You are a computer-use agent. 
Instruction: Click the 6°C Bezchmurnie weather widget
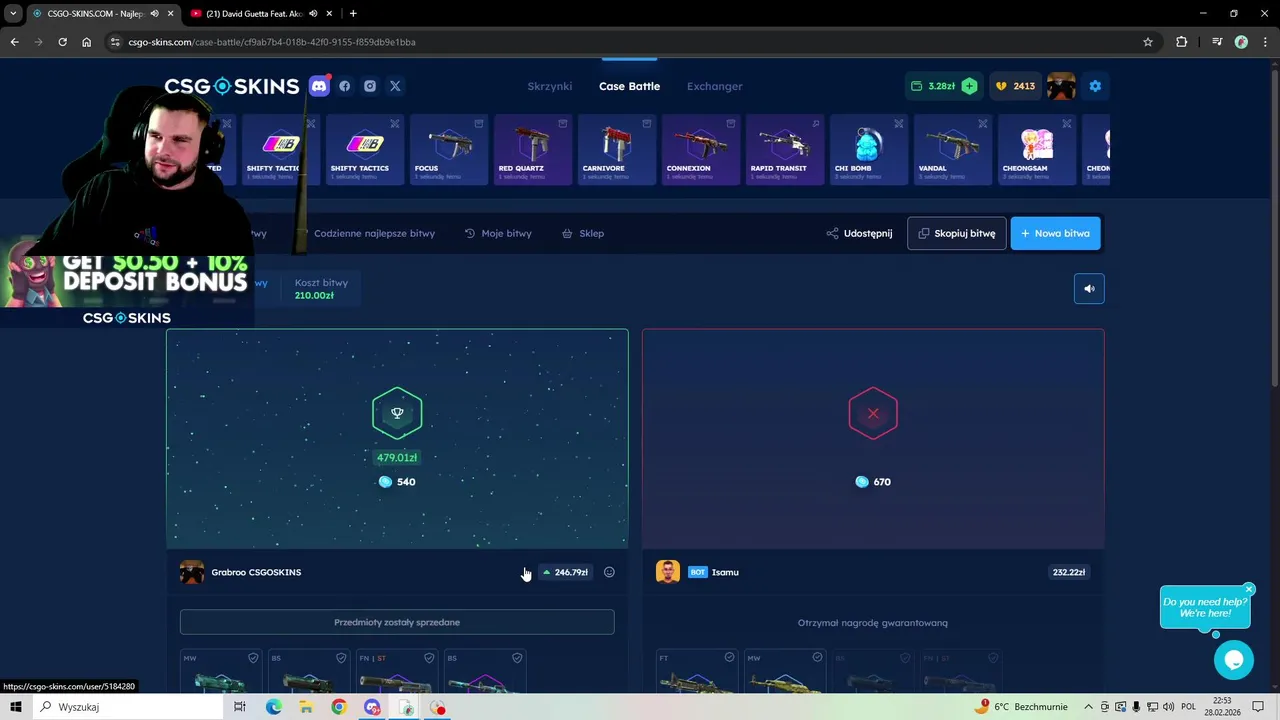click(x=1021, y=707)
